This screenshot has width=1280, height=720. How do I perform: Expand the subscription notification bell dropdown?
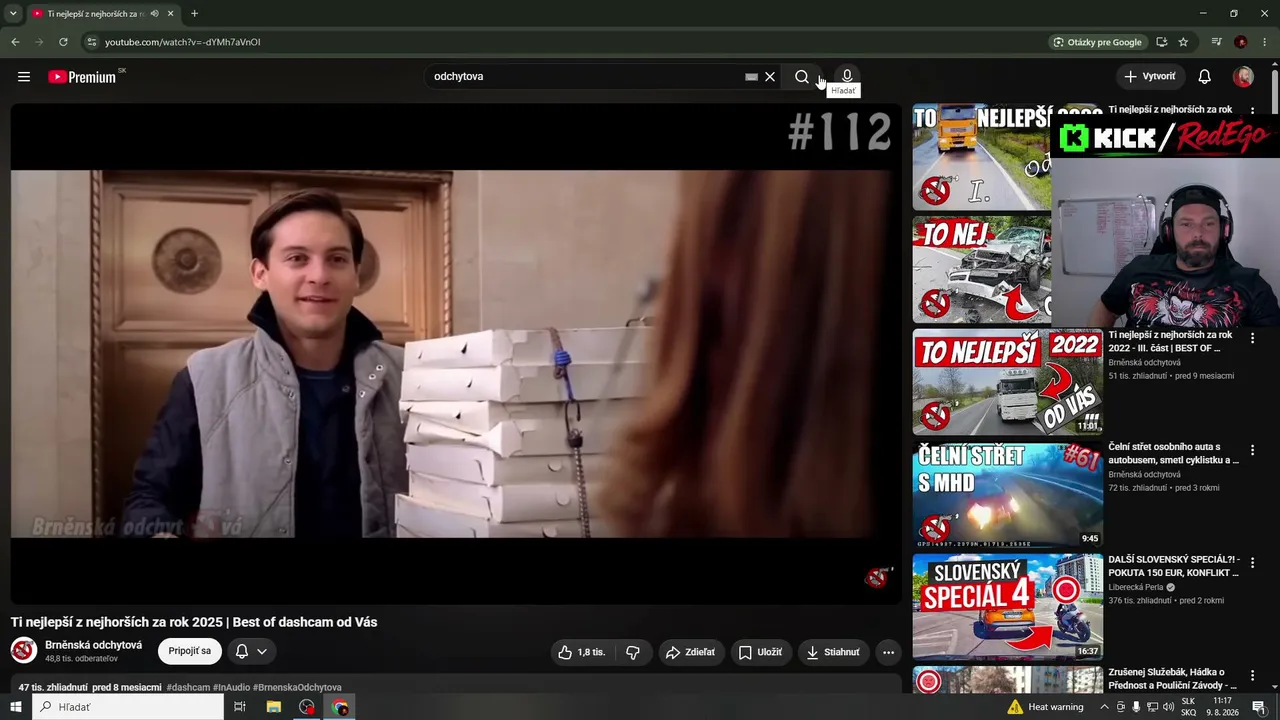click(x=251, y=651)
